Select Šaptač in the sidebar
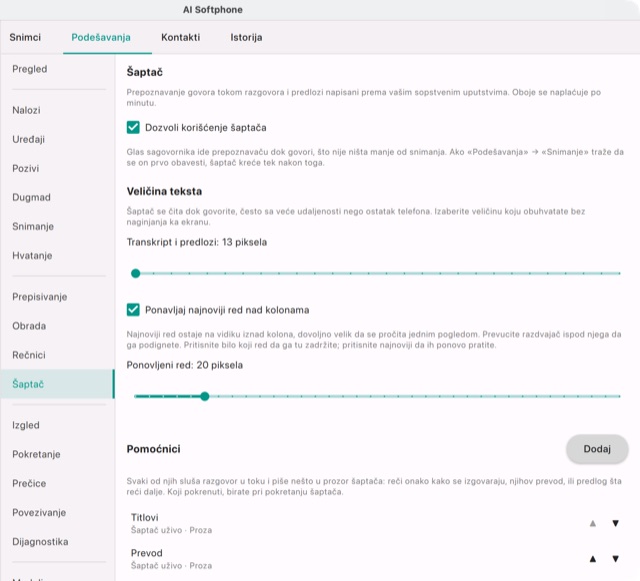Viewport: 640px width, 581px height. [x=57, y=384]
